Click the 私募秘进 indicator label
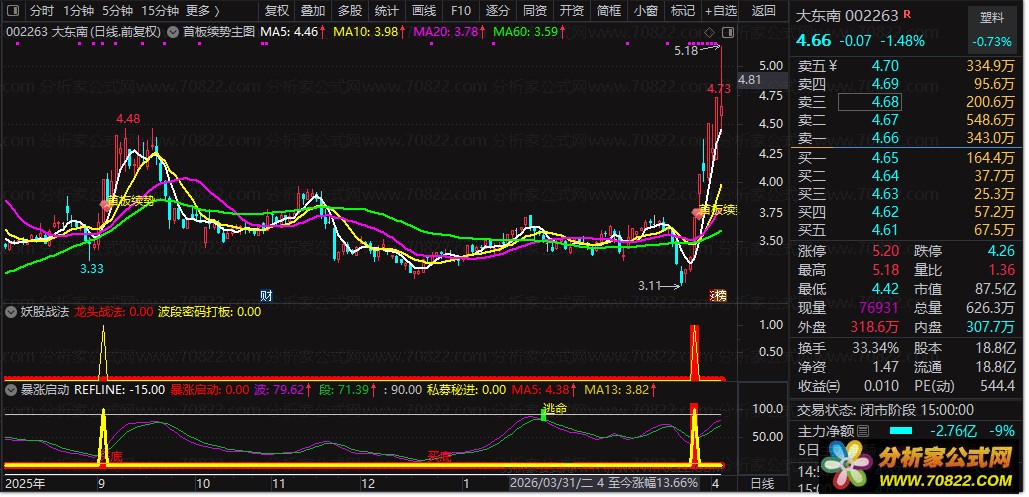Viewport: 1029px width, 497px height. click(467, 389)
